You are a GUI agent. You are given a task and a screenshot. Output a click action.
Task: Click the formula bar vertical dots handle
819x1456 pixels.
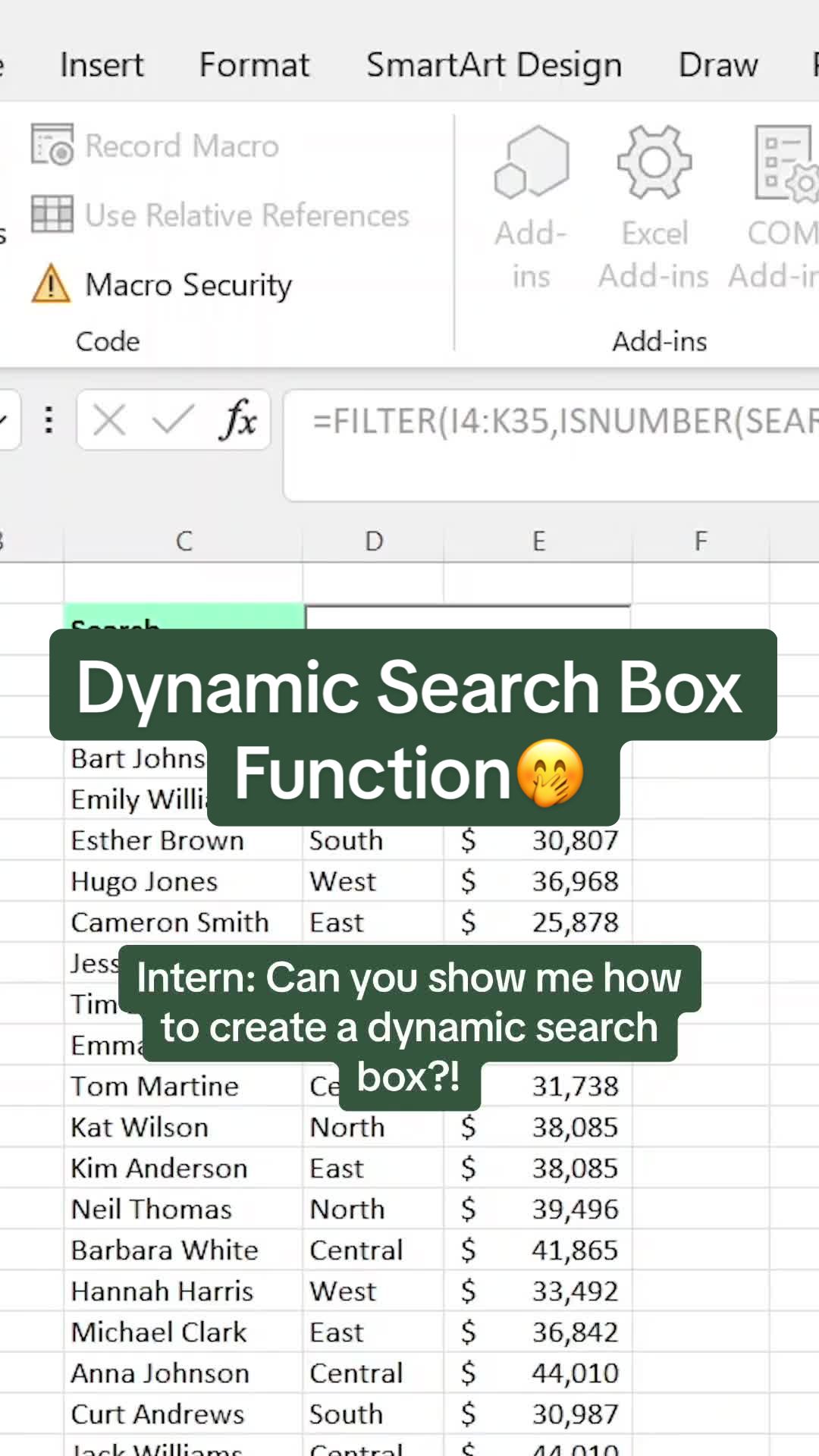tap(49, 419)
